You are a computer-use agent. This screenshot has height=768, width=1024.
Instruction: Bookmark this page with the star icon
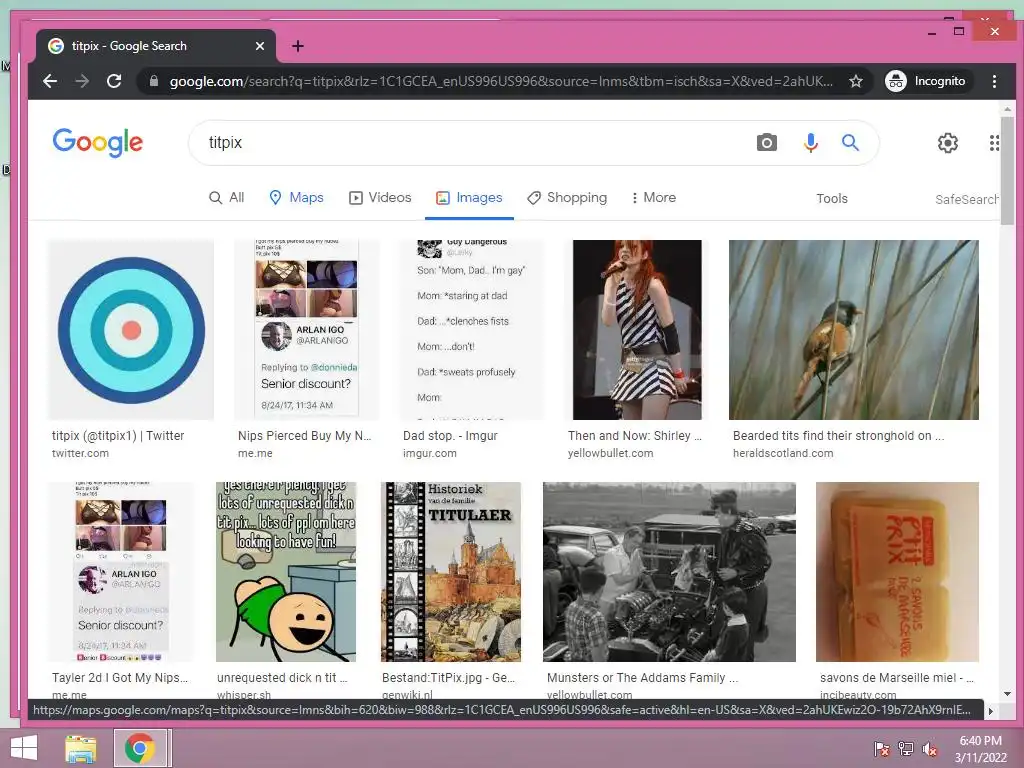pos(856,81)
